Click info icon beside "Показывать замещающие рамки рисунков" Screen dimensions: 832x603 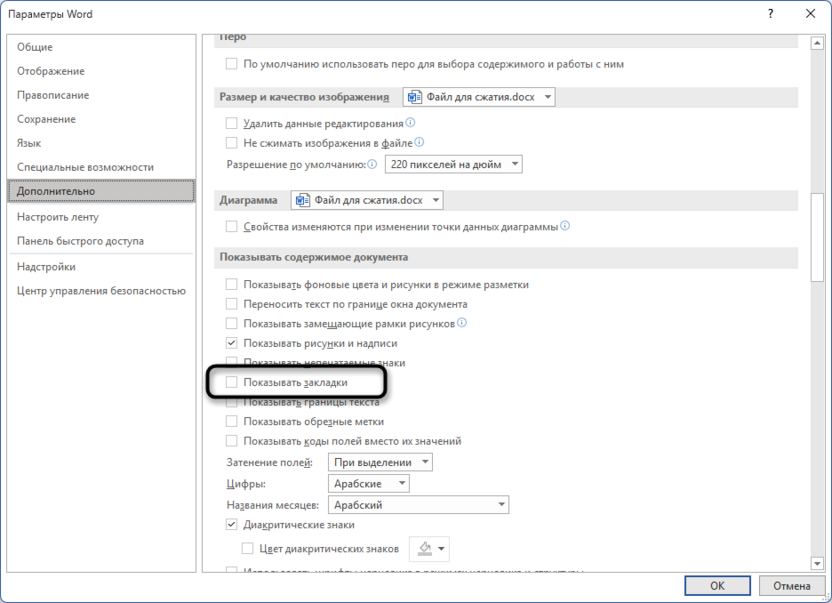462,323
